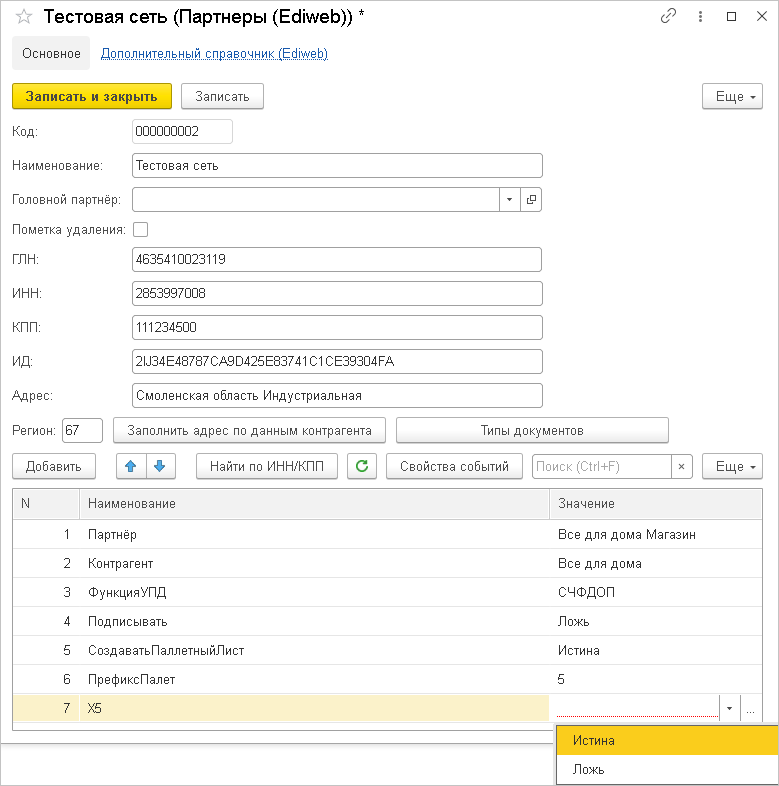Toggle the Пометка удаления checkbox

pos(140,229)
